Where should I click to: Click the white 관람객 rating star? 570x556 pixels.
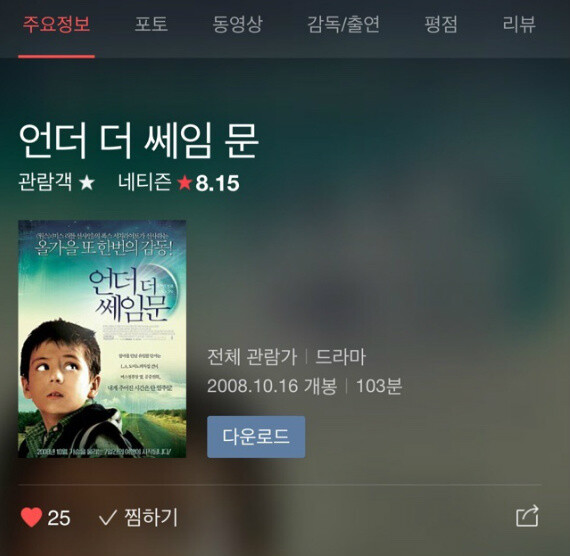click(x=87, y=183)
